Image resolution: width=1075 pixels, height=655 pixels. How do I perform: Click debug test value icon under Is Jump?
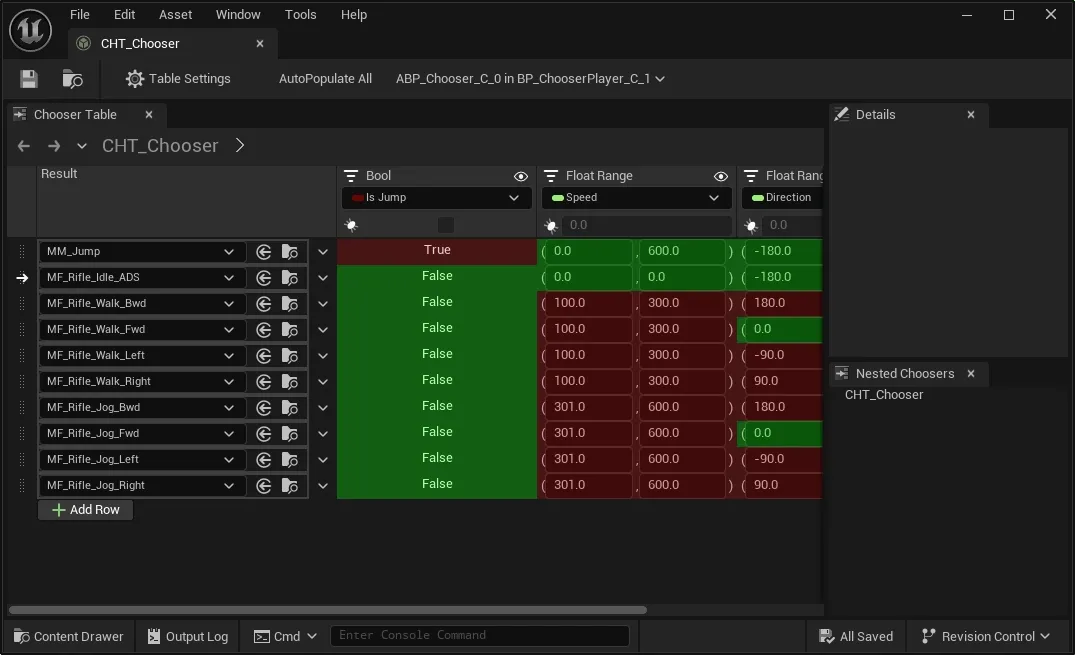click(350, 225)
